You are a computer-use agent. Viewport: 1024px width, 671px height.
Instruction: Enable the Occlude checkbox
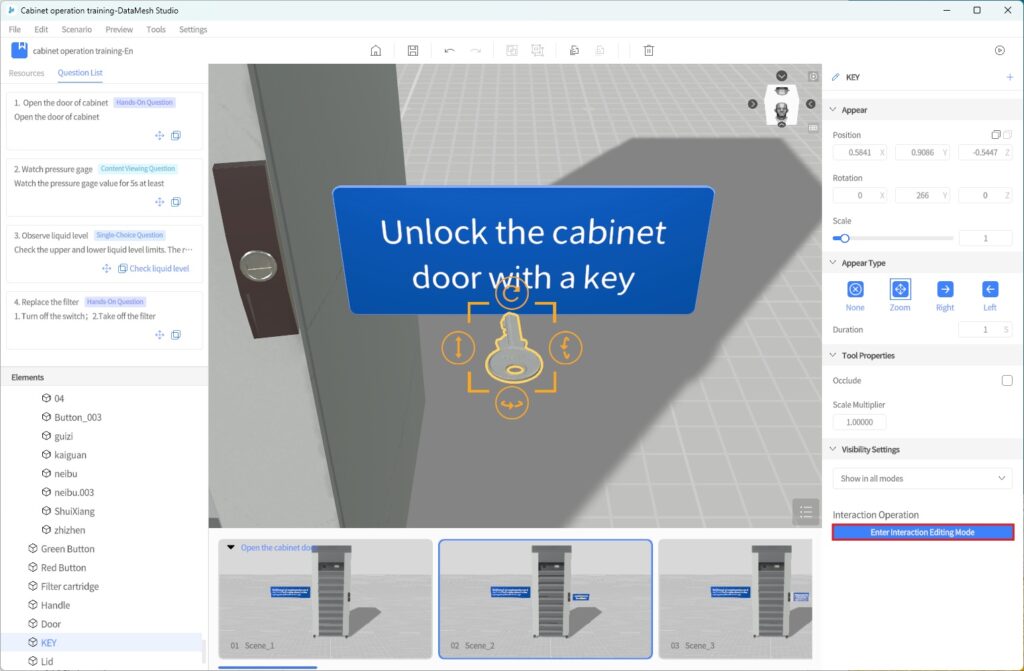(x=1007, y=380)
